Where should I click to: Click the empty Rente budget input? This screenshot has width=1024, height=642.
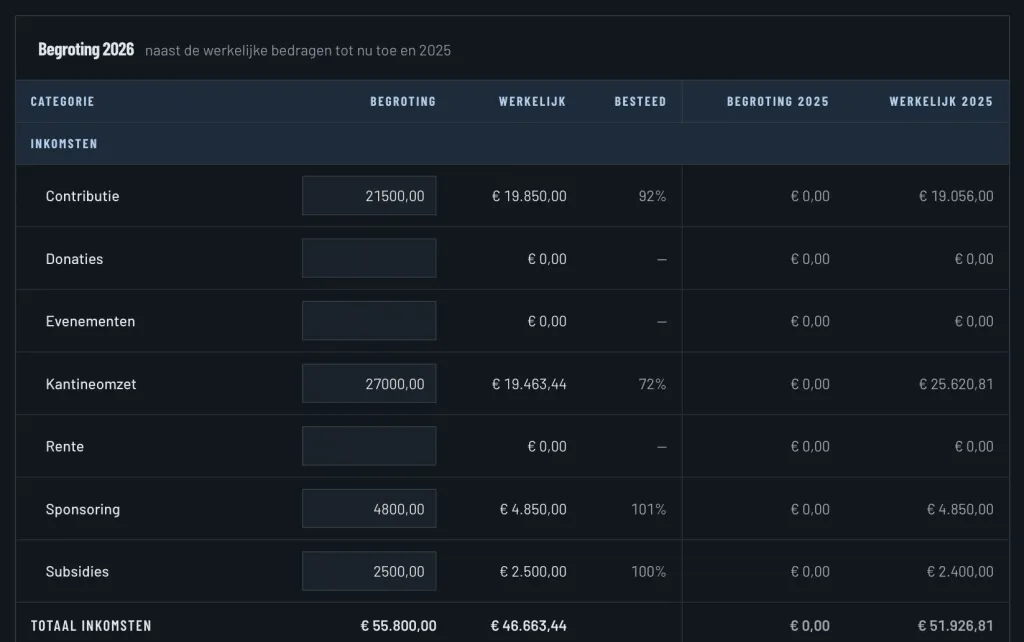tap(369, 446)
